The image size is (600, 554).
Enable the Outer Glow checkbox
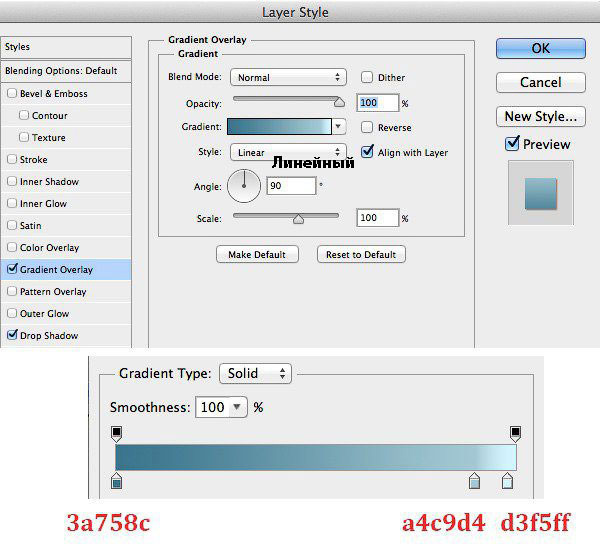12,313
